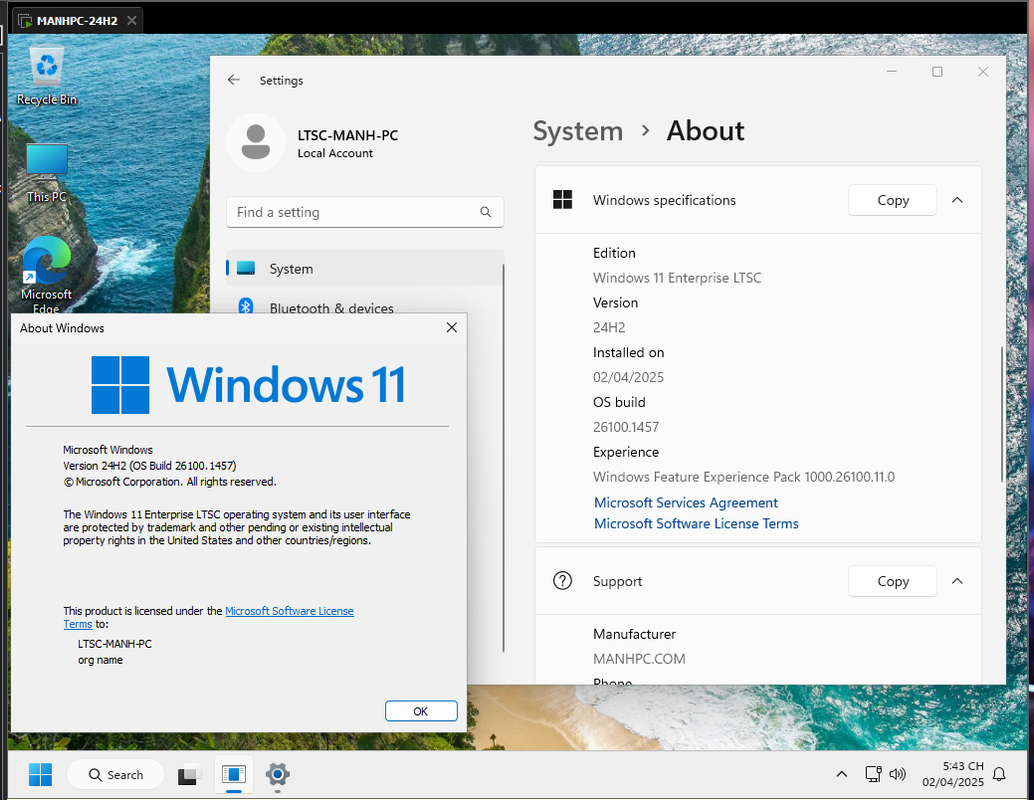Click the Settings gear on the taskbar
The width and height of the screenshot is (1034, 800).
[278, 774]
